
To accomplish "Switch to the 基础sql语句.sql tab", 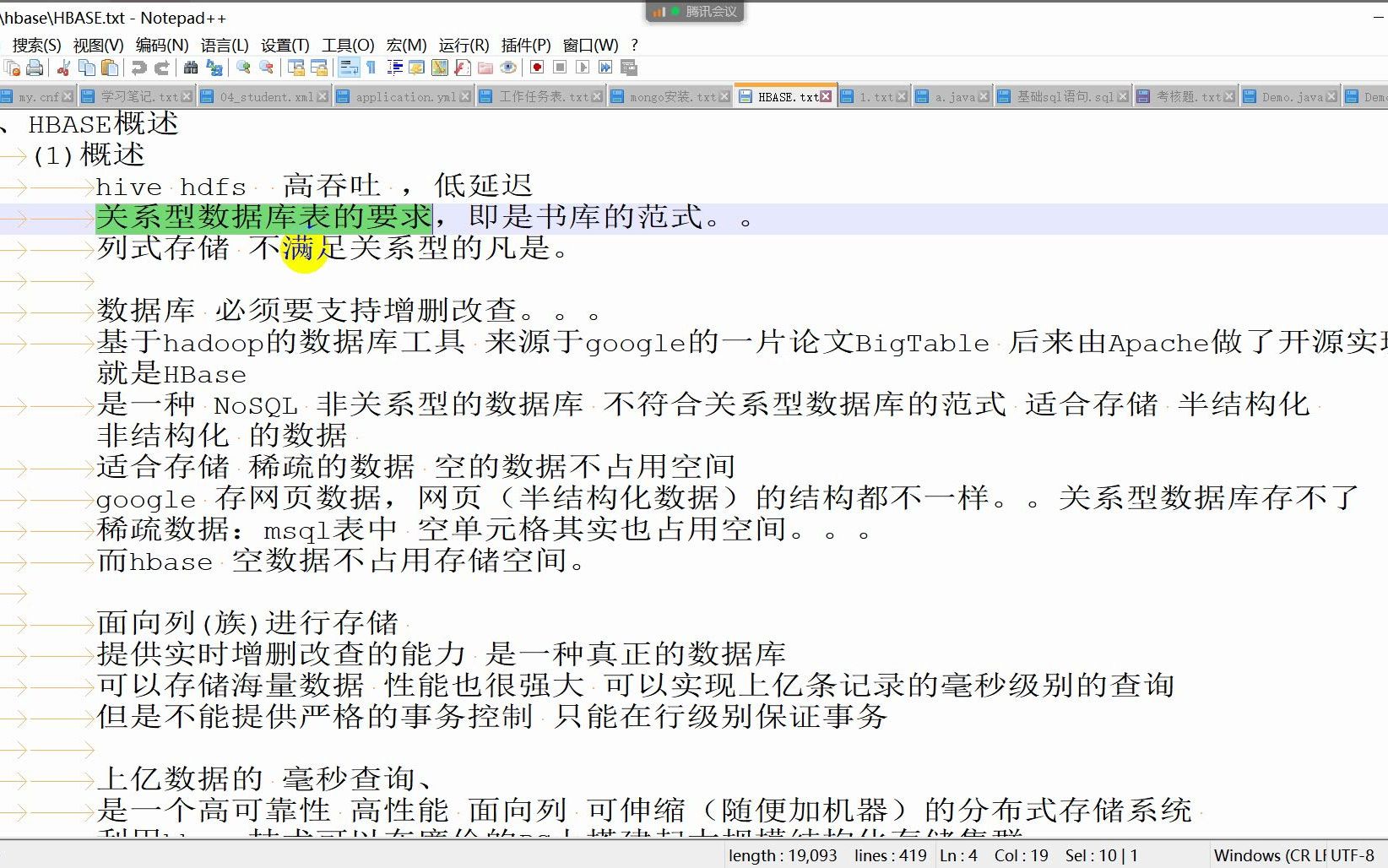I will (x=1065, y=97).
